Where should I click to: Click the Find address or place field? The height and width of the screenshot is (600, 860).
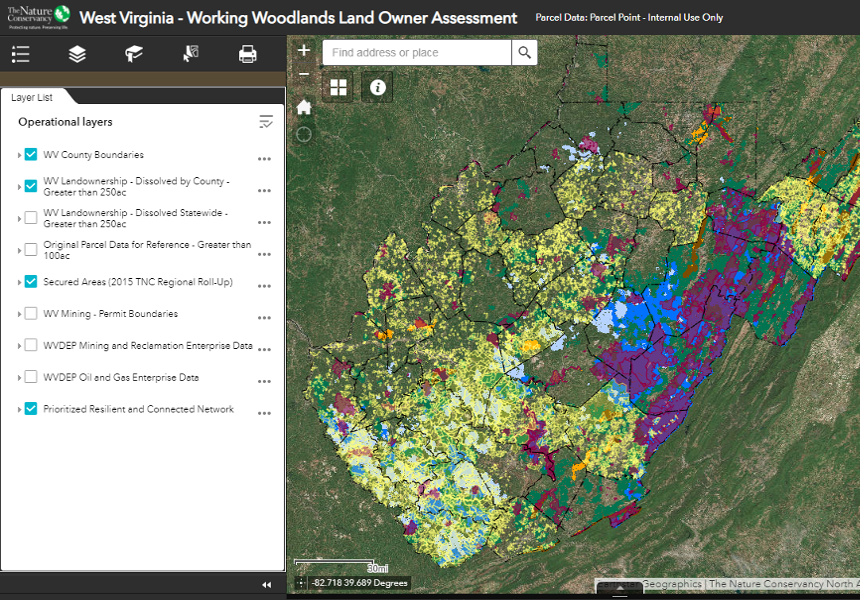417,52
